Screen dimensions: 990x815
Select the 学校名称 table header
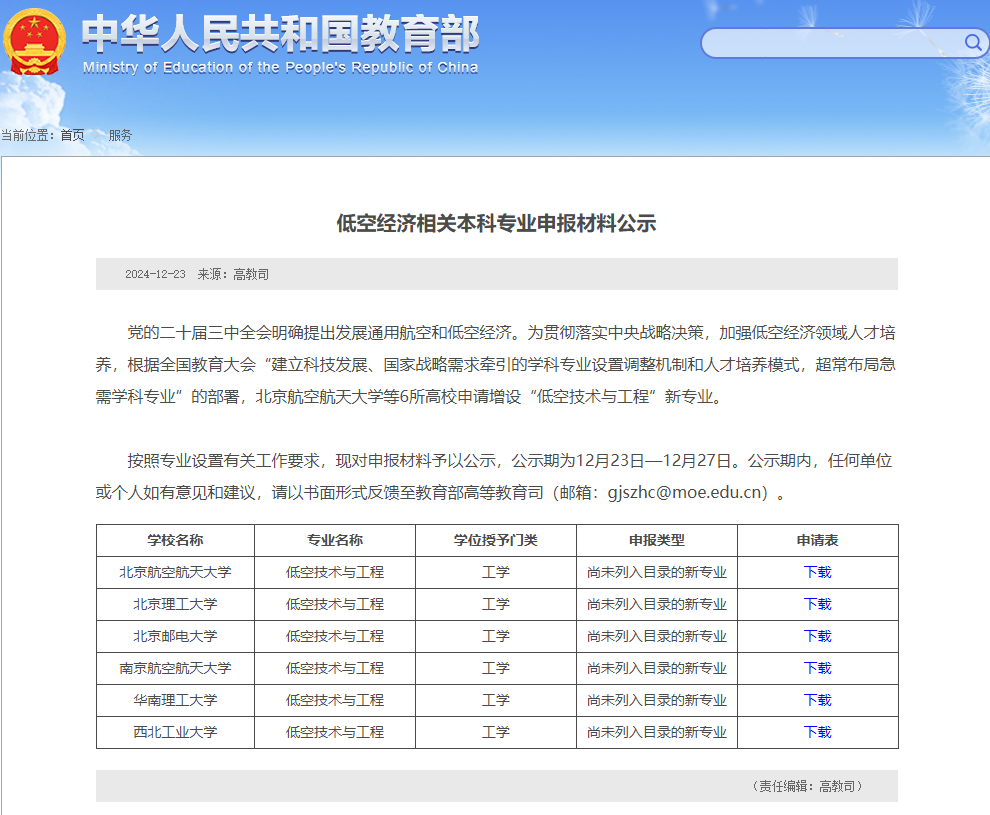(174, 540)
